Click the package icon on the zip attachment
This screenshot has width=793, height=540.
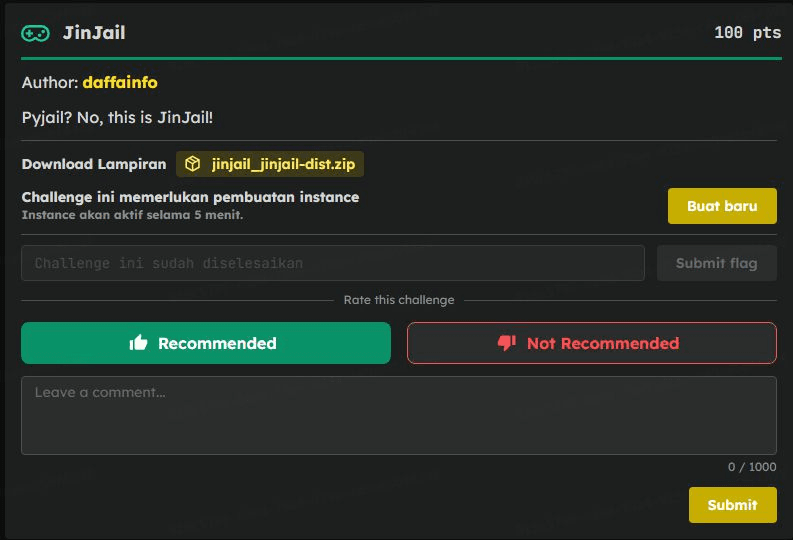pyautogui.click(x=193, y=164)
